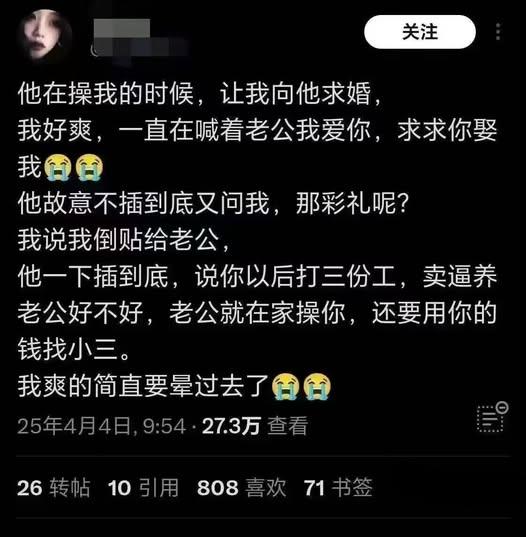Select the line containing 彩礼呢?
The width and height of the screenshot is (526, 537).
[x=213, y=203]
